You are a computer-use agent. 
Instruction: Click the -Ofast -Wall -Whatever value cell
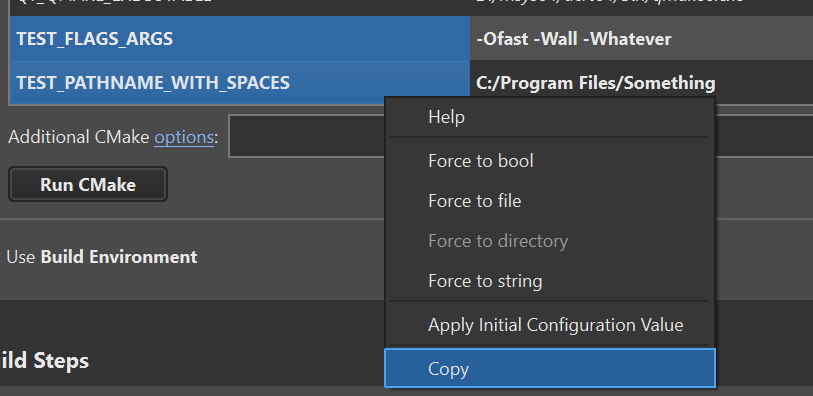pyautogui.click(x=641, y=39)
